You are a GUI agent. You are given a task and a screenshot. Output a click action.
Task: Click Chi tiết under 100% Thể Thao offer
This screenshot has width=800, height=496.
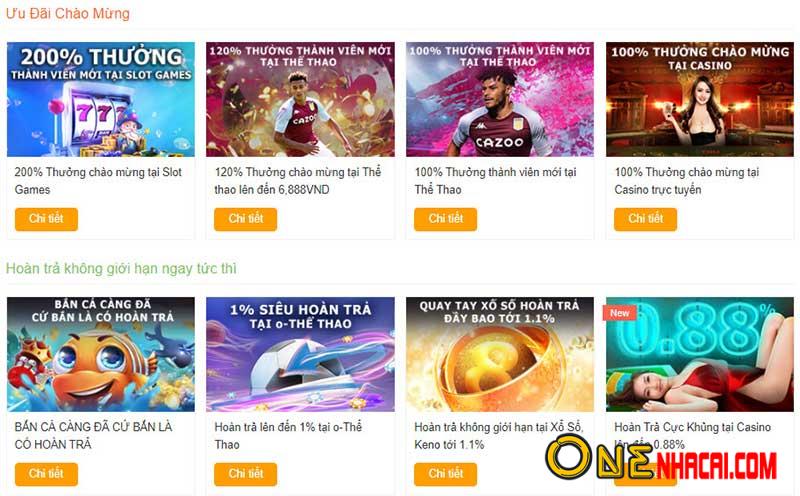(445, 219)
